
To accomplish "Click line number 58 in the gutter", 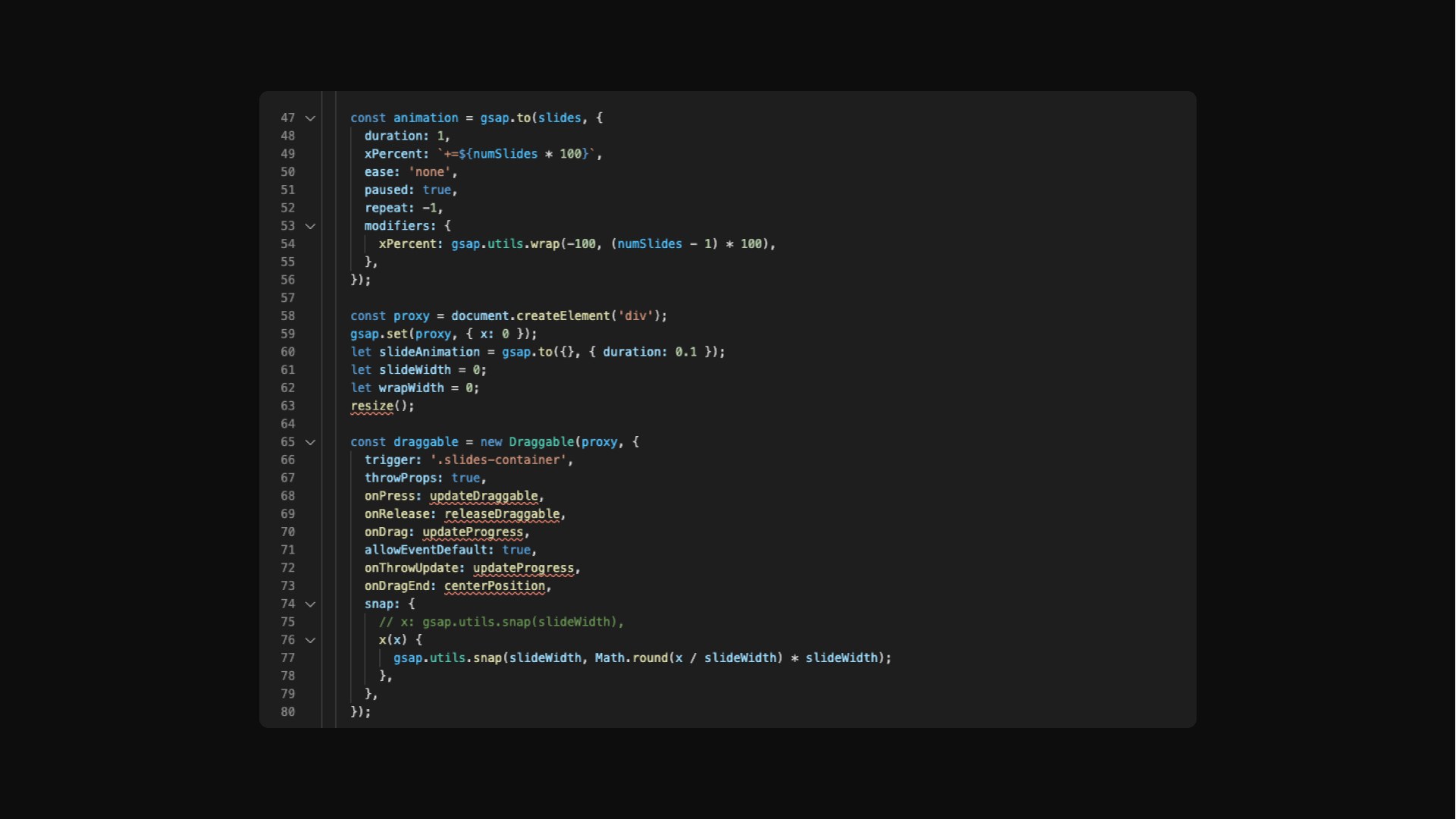I will [287, 316].
